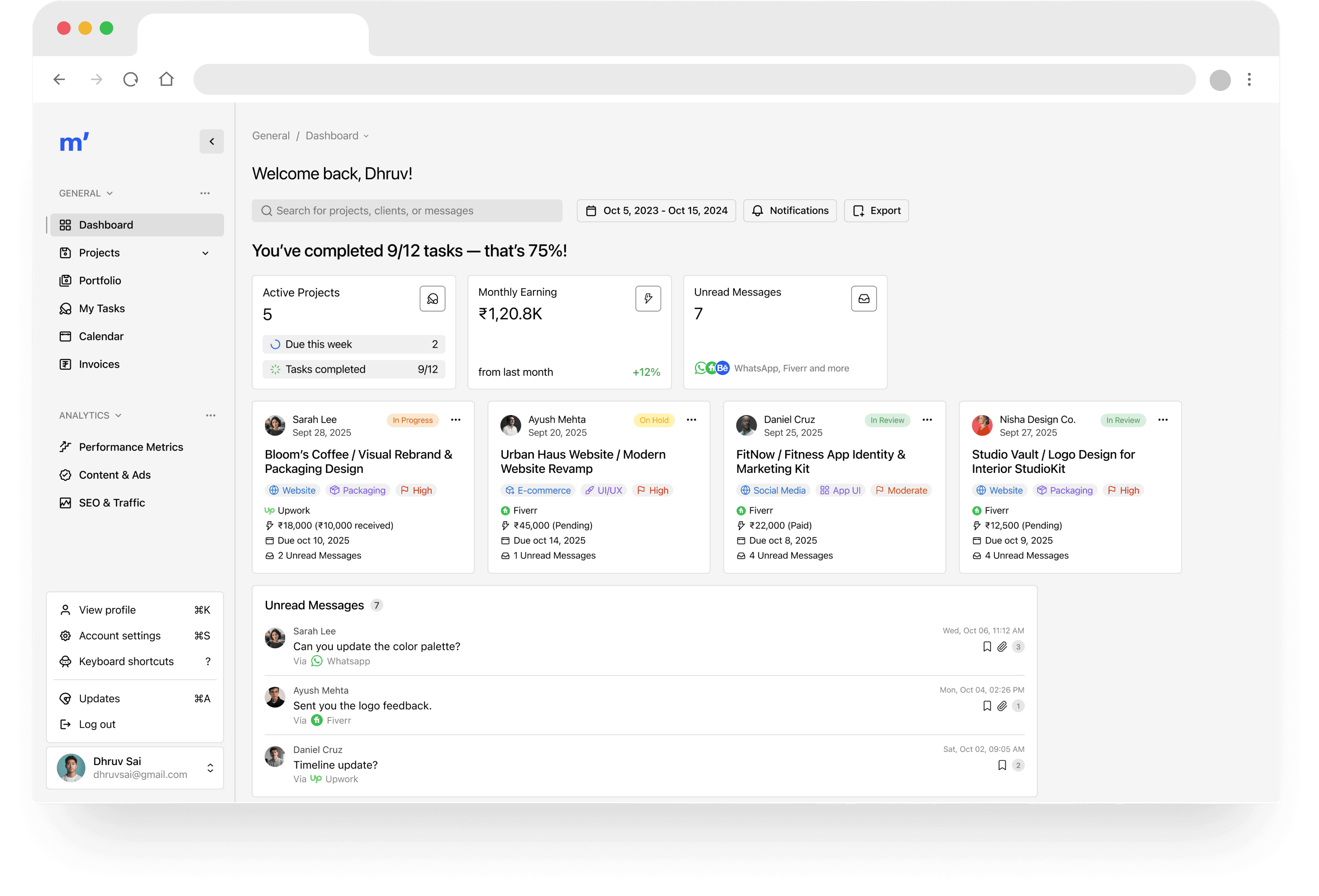
Task: Bookmark Sarah Lee's color palette message
Action: [x=986, y=646]
